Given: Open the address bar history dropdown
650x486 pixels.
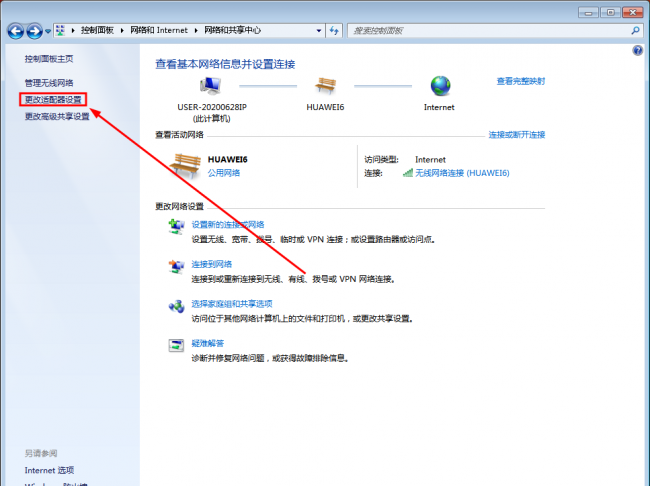Looking at the screenshot, I should coord(318,30).
